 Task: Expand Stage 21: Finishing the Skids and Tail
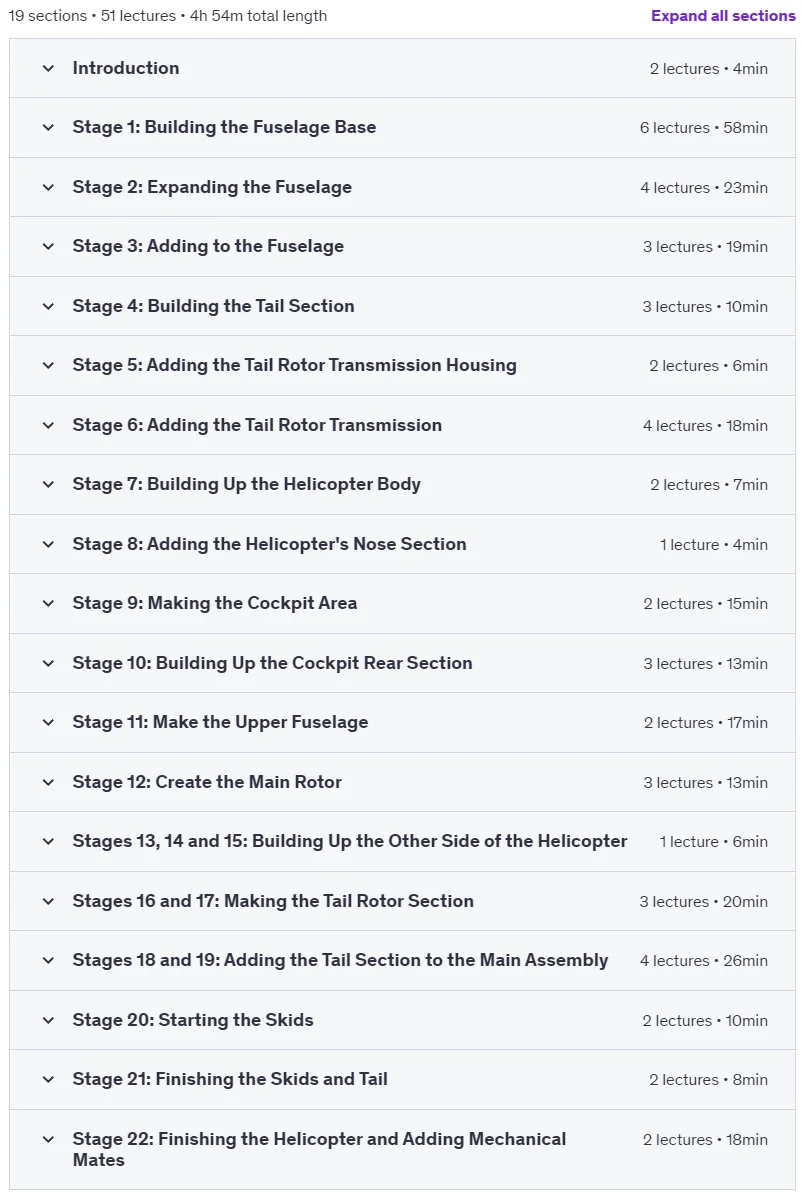point(402,1079)
